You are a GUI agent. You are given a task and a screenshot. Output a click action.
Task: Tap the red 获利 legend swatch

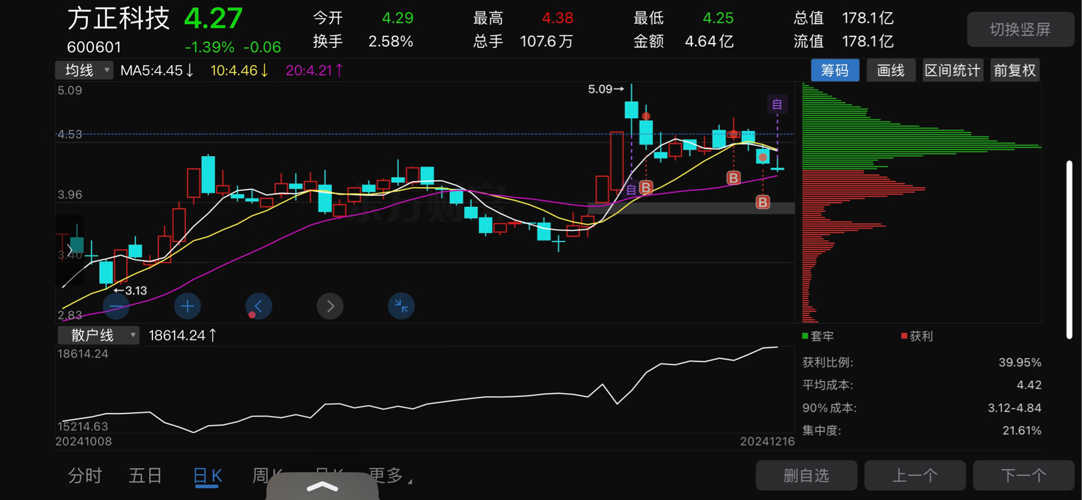pyautogui.click(x=904, y=336)
